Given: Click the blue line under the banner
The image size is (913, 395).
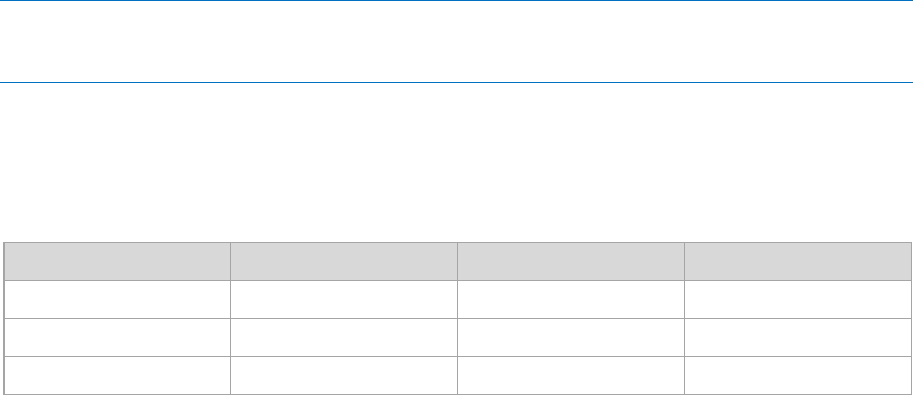Looking at the screenshot, I should point(456,82).
